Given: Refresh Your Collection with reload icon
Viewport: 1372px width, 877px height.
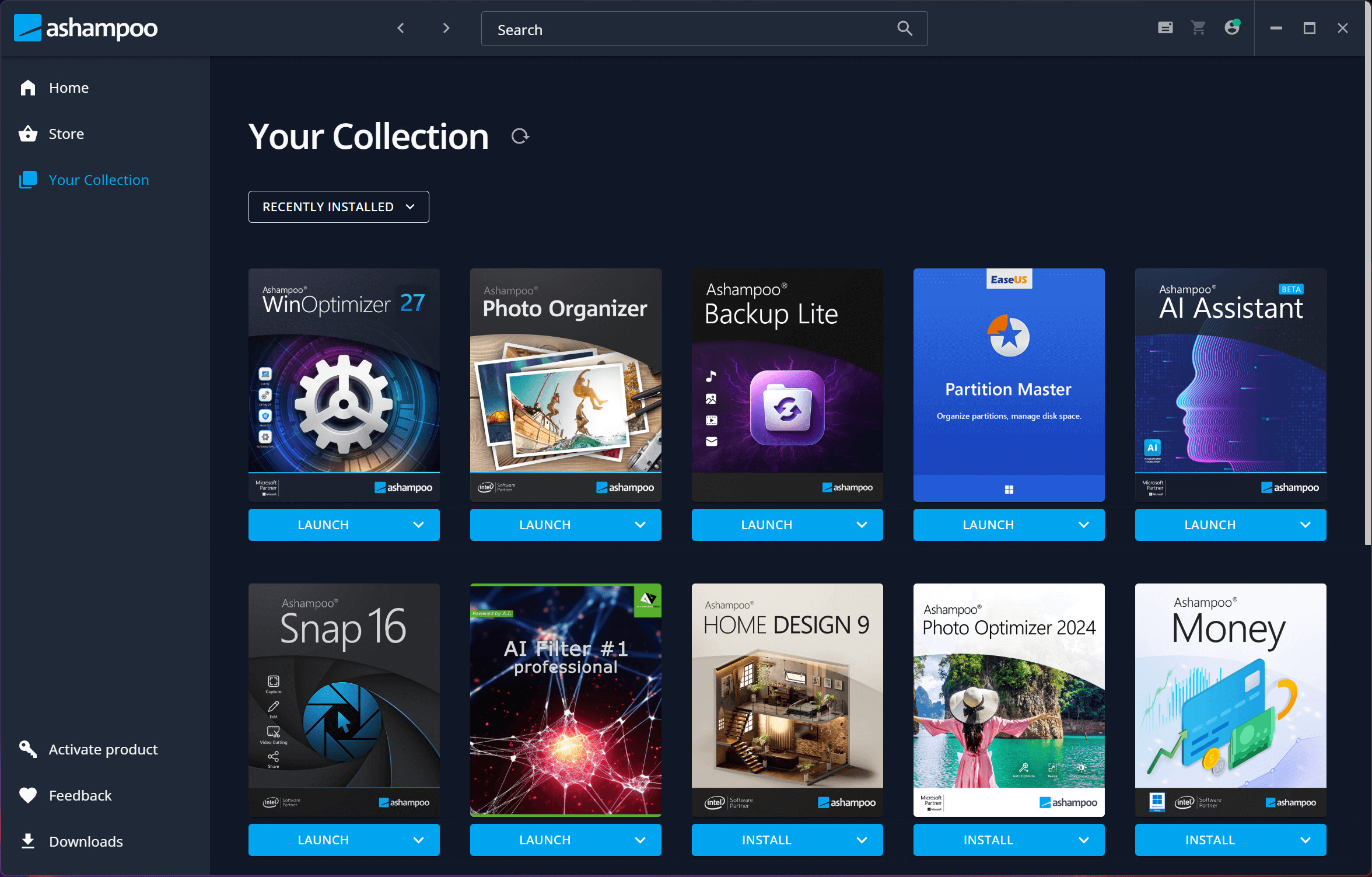Looking at the screenshot, I should 520,137.
